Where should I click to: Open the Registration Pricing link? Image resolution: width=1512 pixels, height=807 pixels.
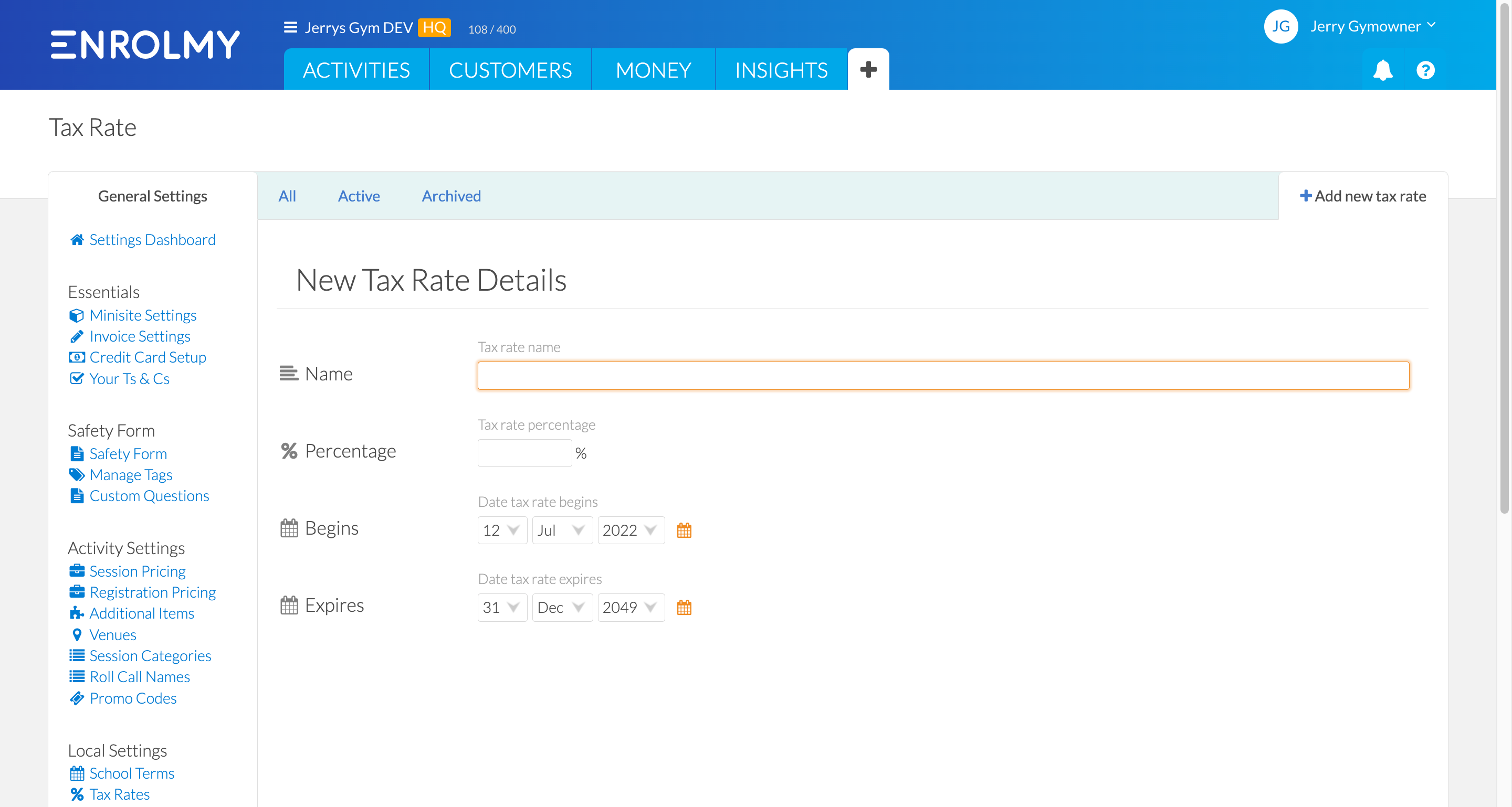pos(153,592)
